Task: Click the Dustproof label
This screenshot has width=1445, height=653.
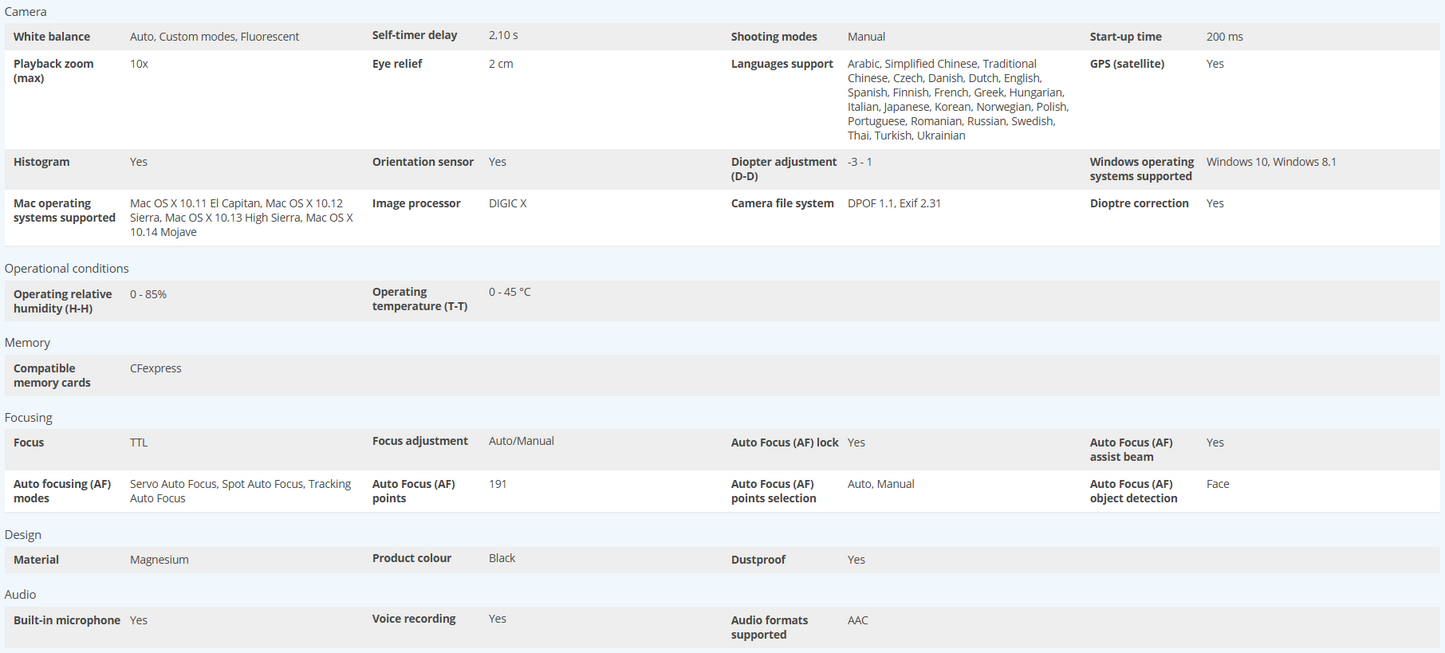Action: point(757,560)
